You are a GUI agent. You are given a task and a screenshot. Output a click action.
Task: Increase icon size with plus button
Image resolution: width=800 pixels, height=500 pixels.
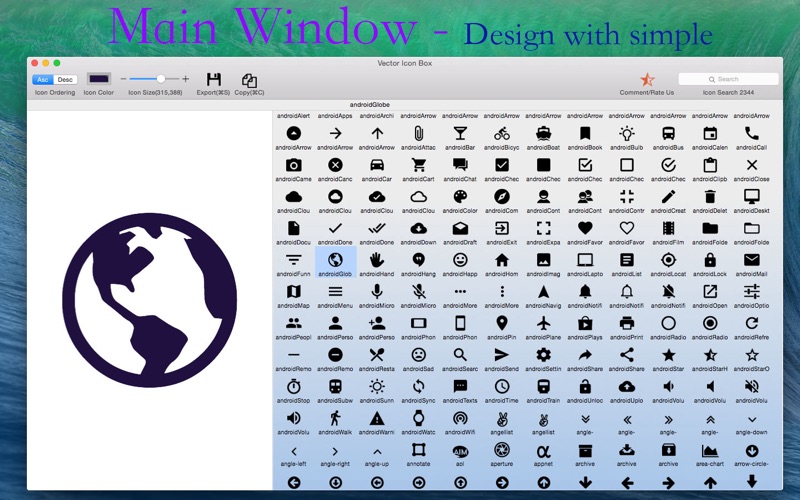click(186, 79)
